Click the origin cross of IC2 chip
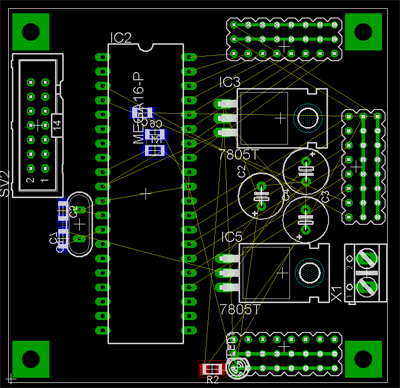The image size is (400, 388). point(146,194)
